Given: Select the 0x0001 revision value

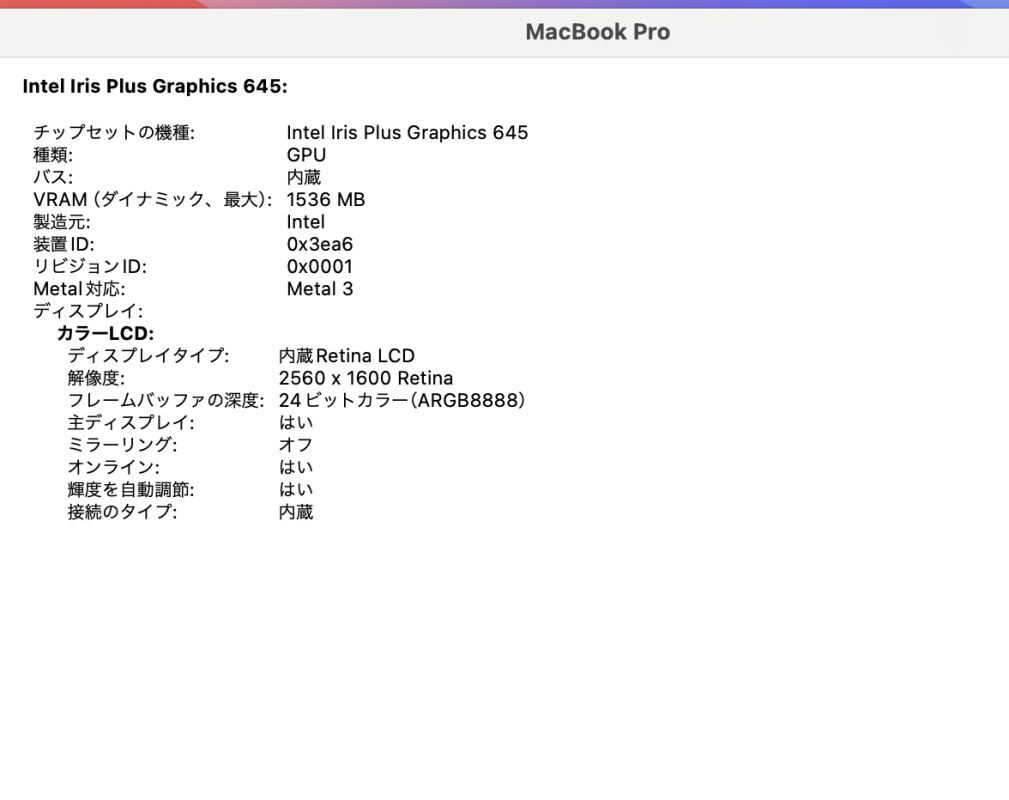Looking at the screenshot, I should click(320, 266).
